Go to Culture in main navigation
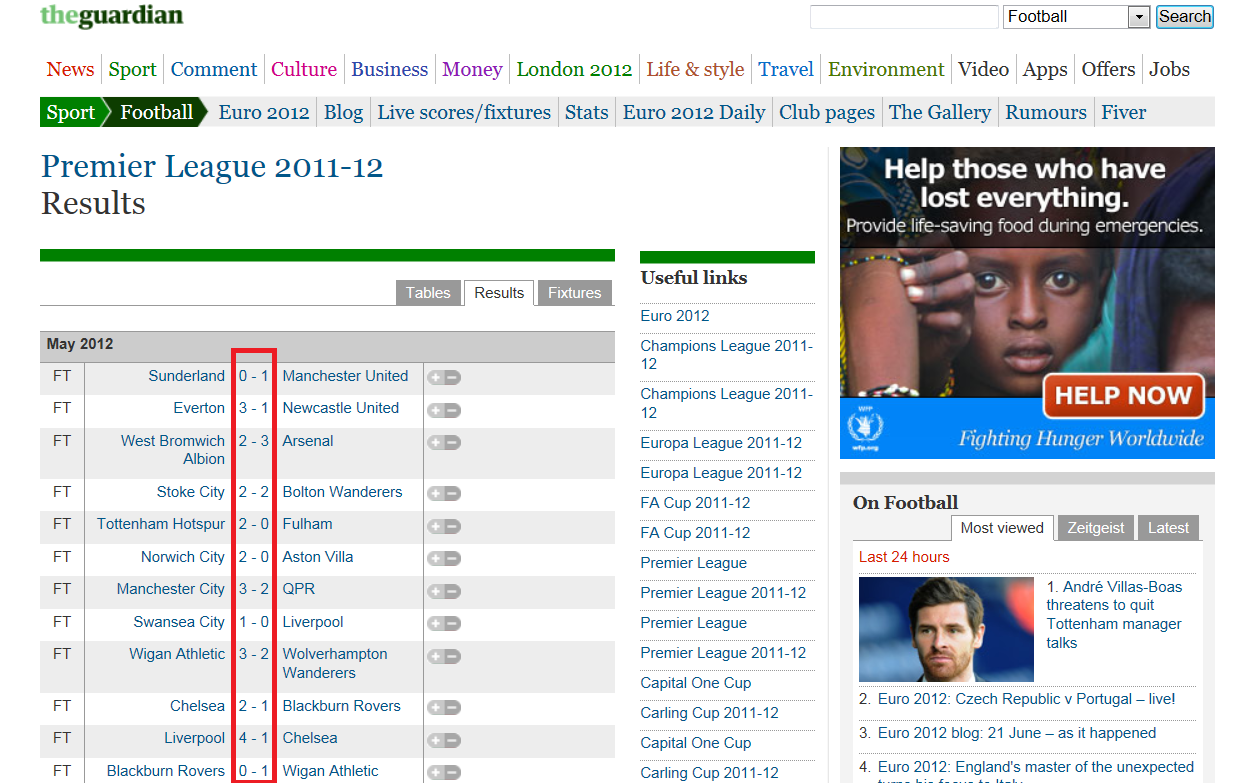Screen dimensions: 1247x783 304,69
